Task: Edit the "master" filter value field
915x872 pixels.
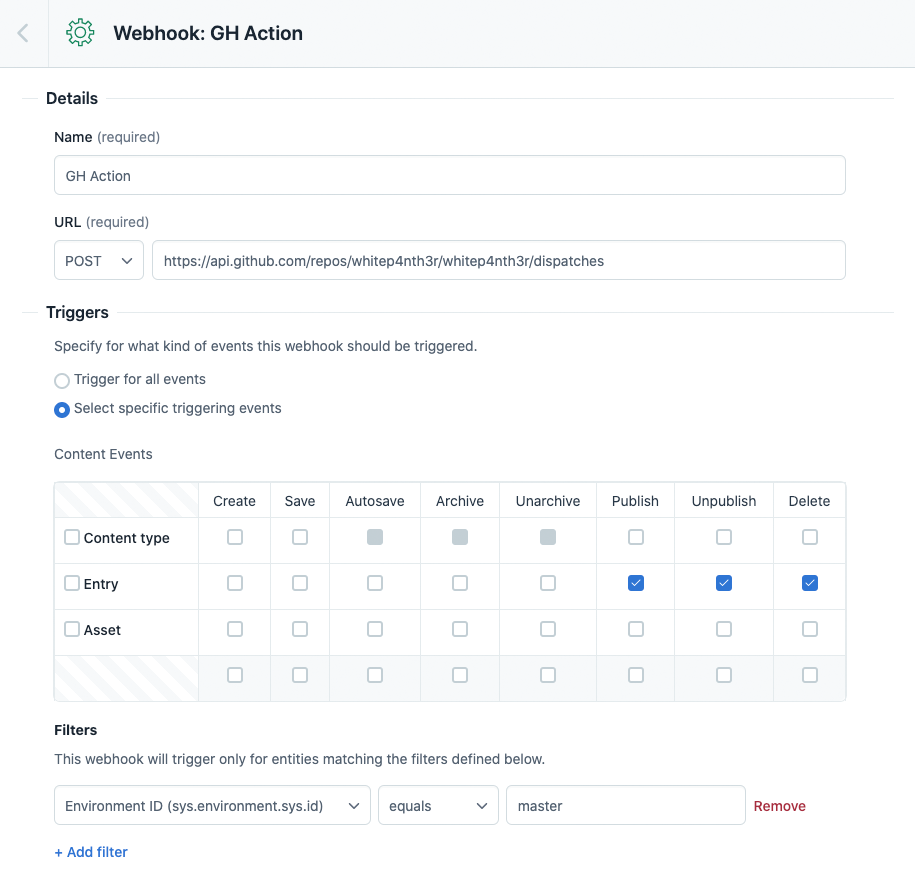Action: click(x=625, y=805)
